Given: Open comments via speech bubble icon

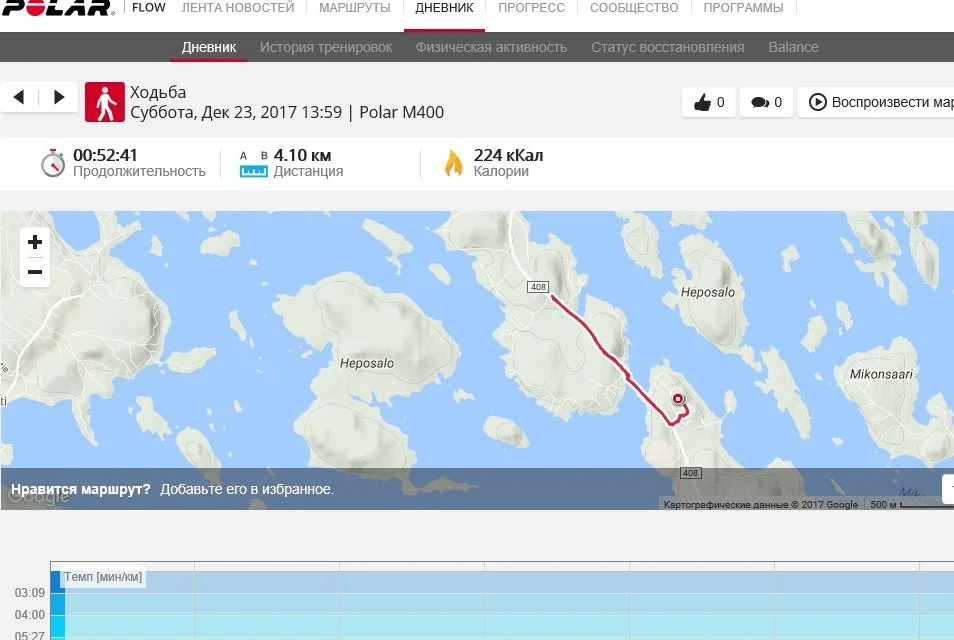Looking at the screenshot, I should click(766, 102).
